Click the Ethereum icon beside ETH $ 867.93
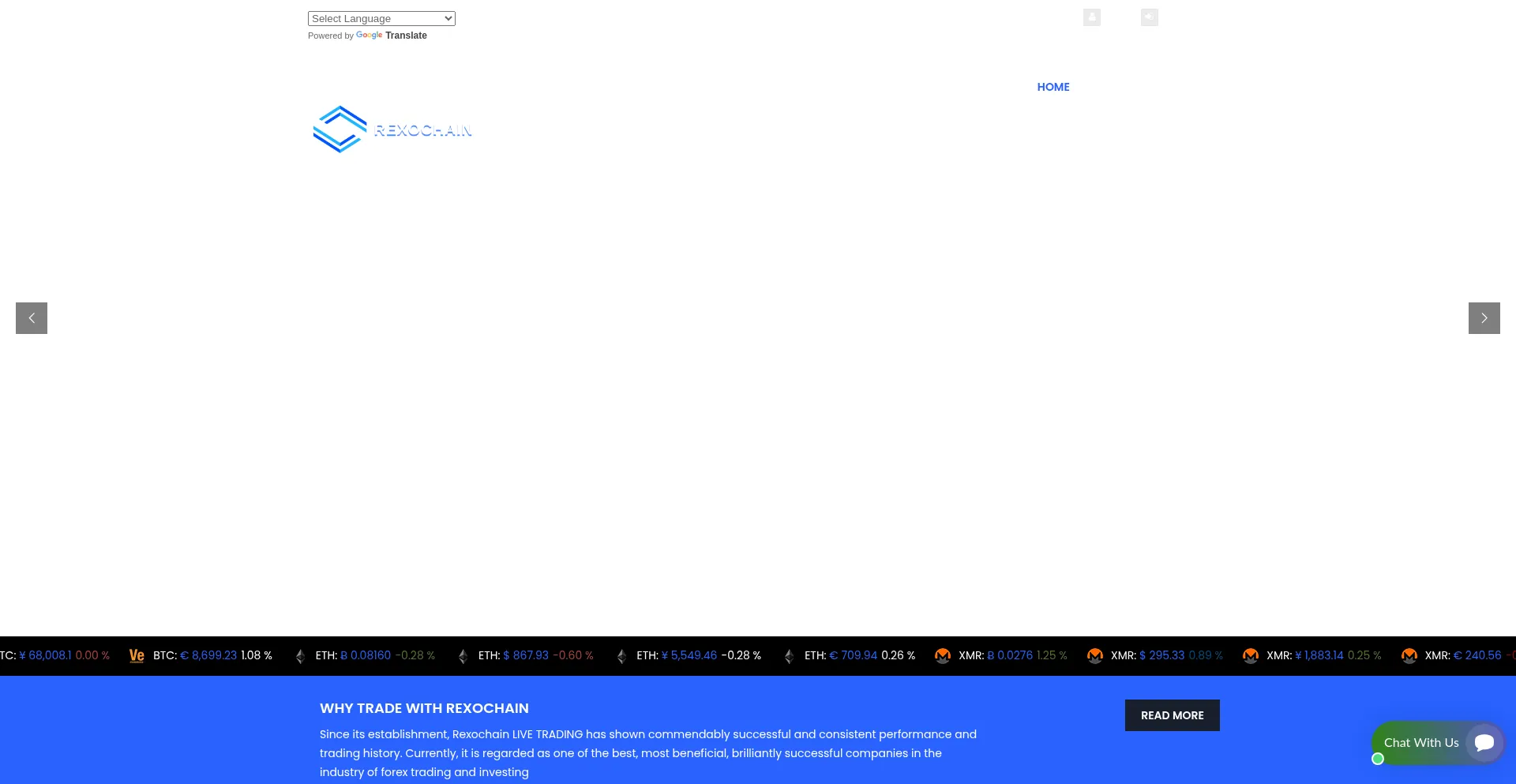 (x=463, y=656)
